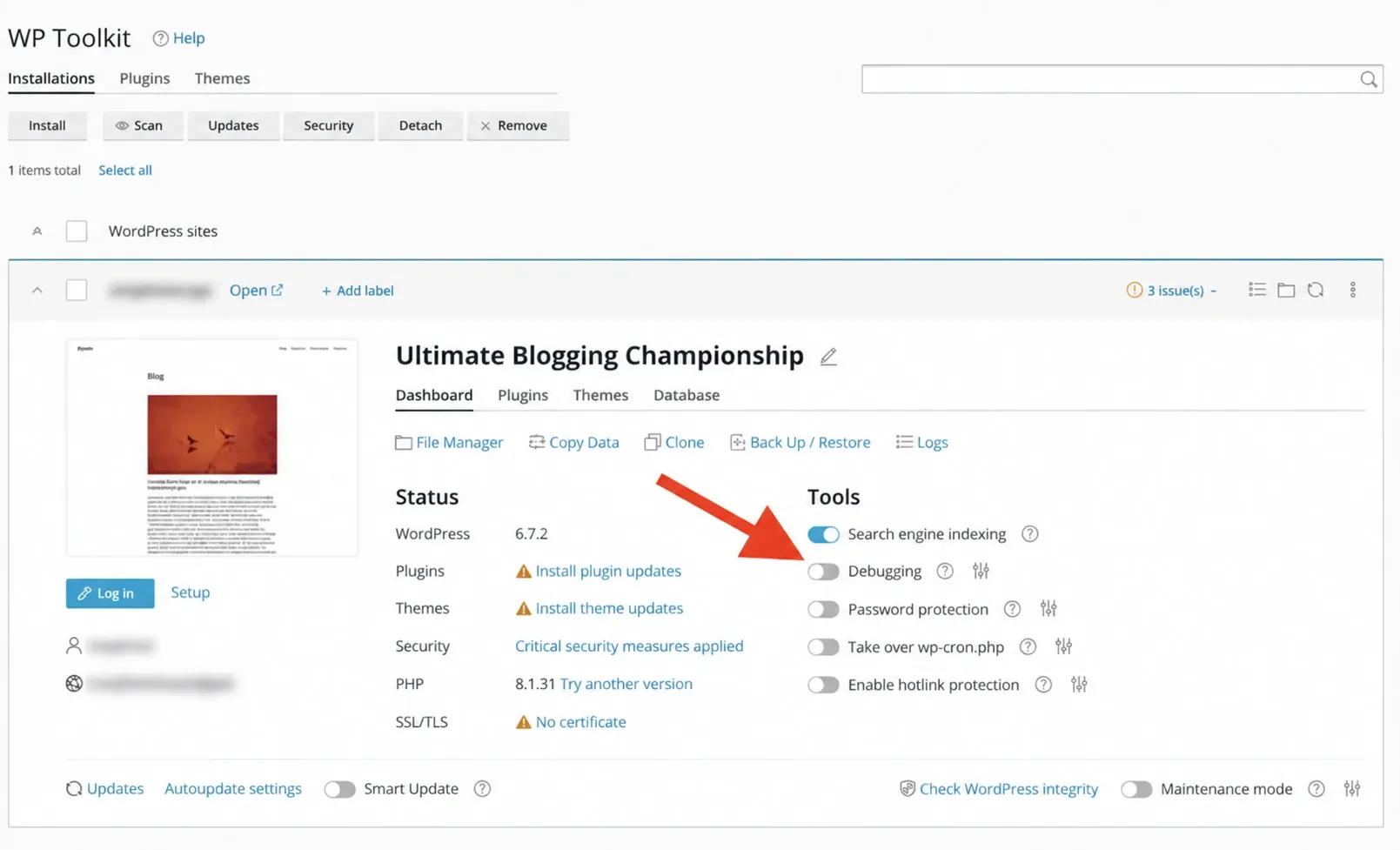Open the Database tab of the site

coord(687,395)
